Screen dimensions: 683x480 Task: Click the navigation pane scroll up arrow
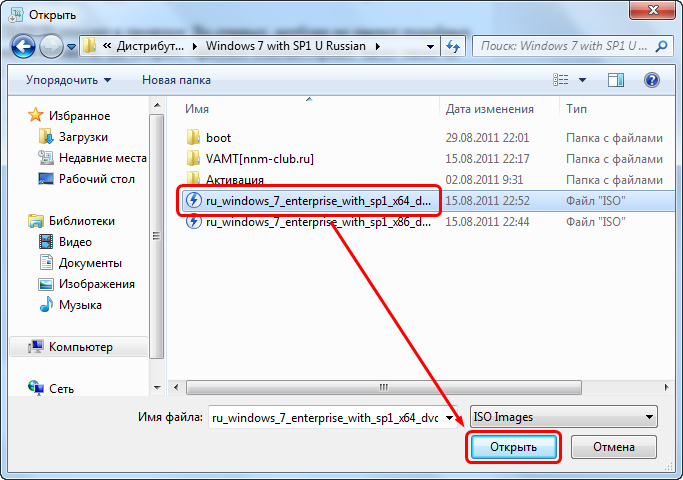click(x=157, y=105)
